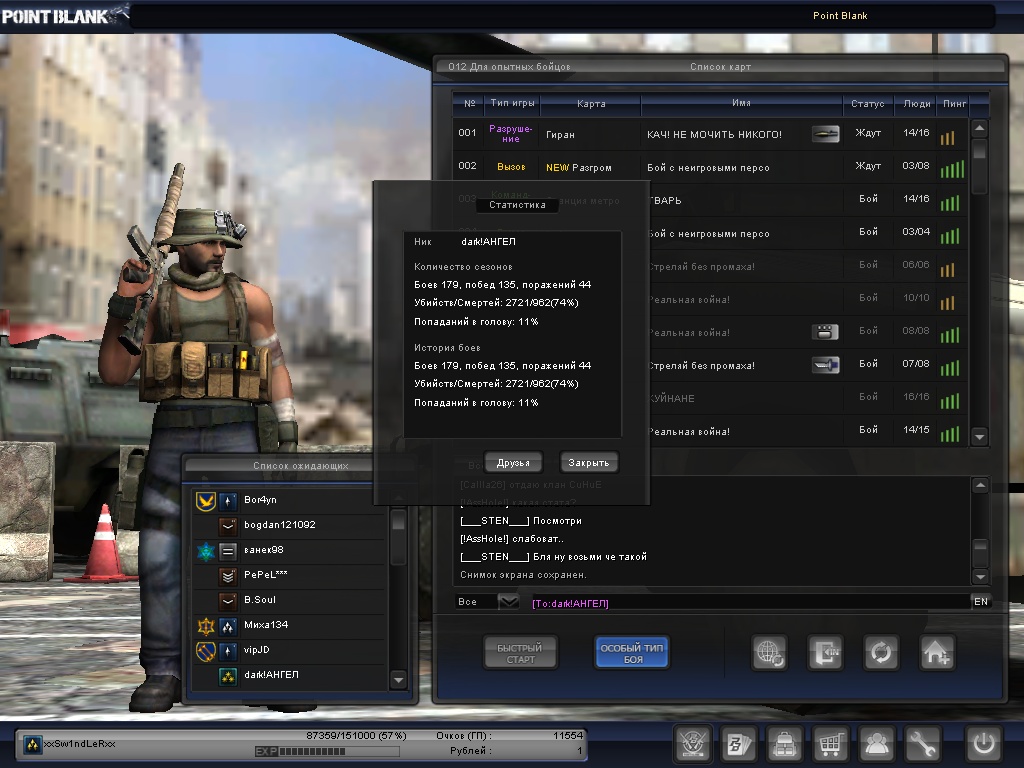Click the house plus create room icon
This screenshot has width=1024, height=768.
coord(937,652)
